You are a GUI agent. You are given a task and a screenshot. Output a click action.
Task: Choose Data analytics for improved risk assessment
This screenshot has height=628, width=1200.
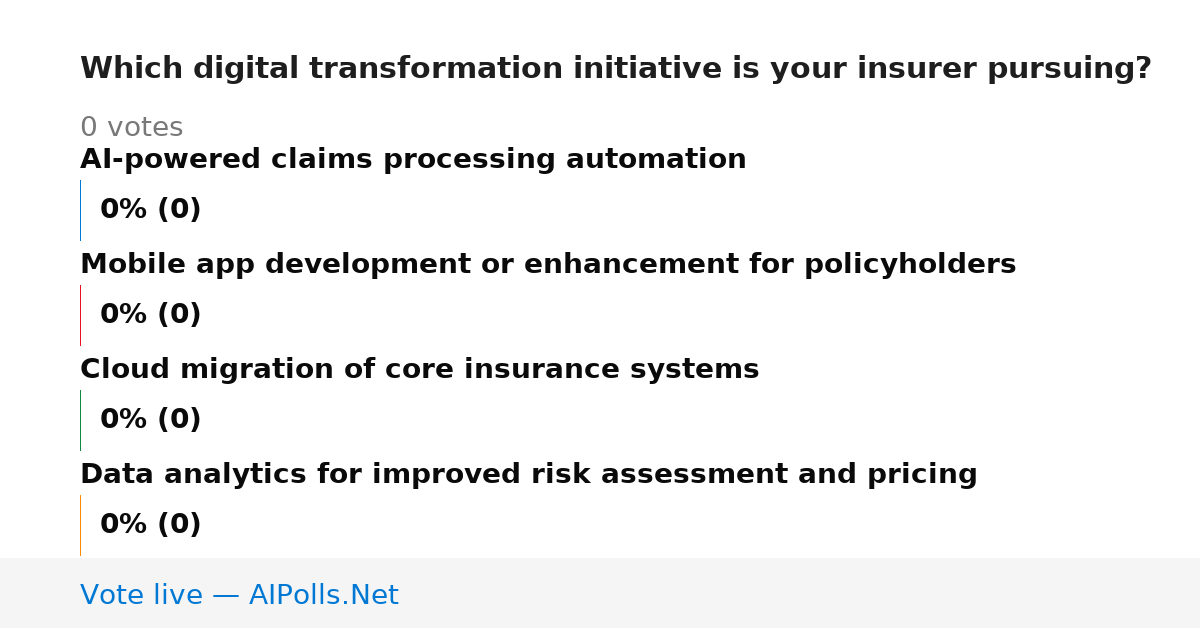(x=529, y=475)
